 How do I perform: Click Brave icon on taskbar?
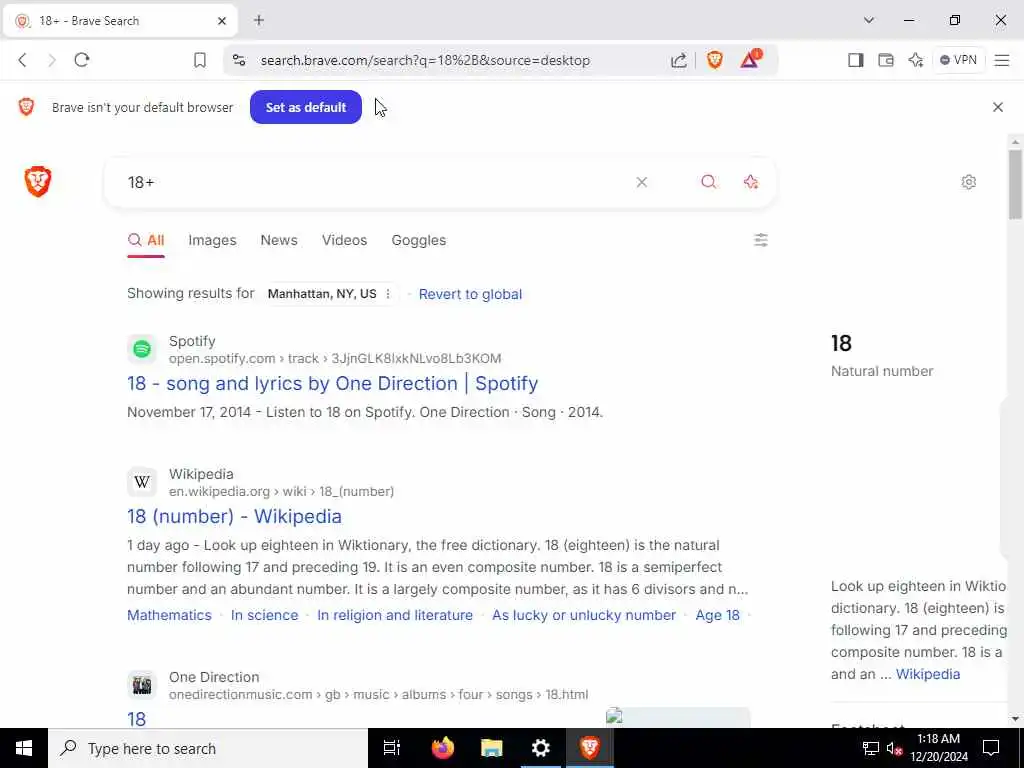(590, 748)
